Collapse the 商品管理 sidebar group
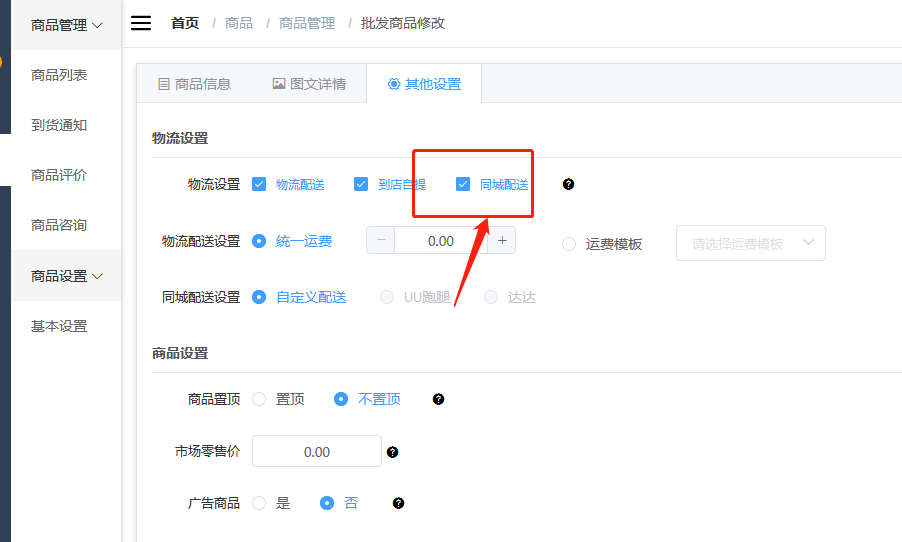This screenshot has height=542, width=902. 67,25
